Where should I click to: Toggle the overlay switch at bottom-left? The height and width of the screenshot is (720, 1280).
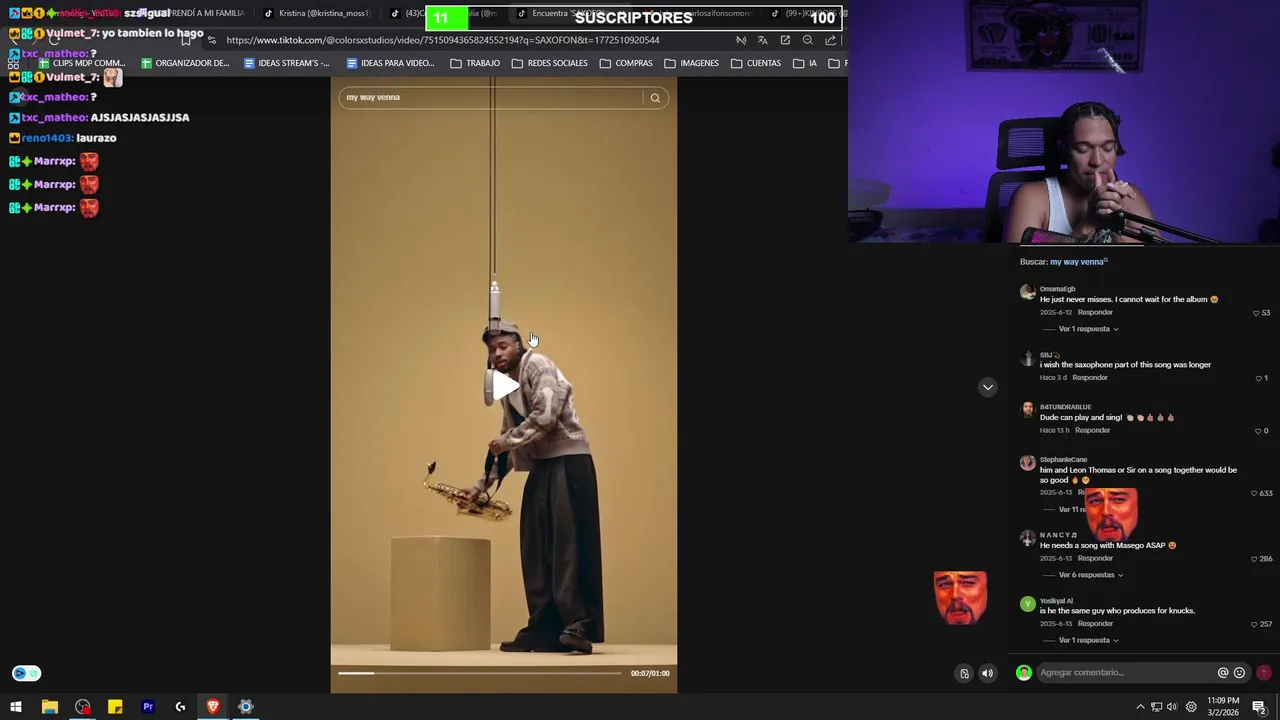pyautogui.click(x=26, y=673)
